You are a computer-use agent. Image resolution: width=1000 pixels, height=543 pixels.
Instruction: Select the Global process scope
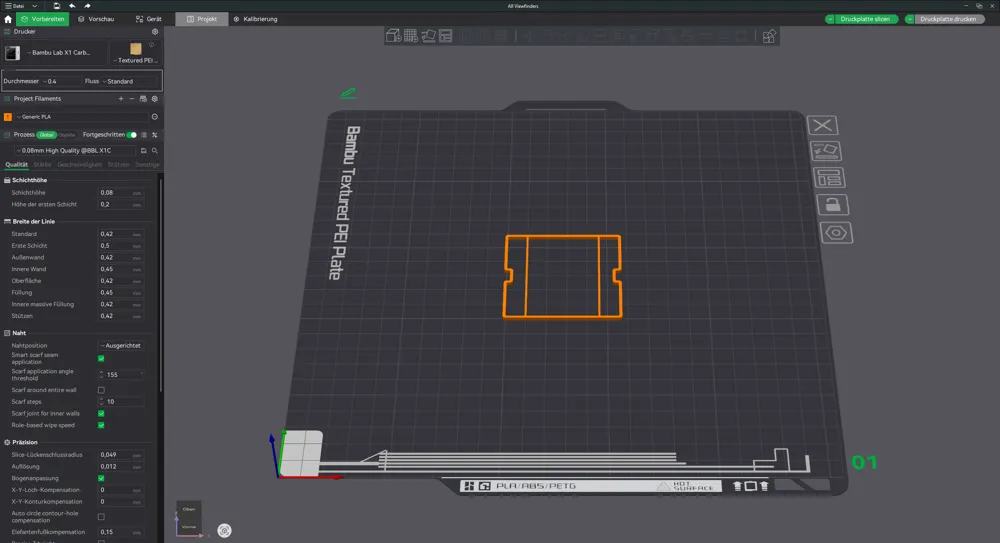click(46, 135)
